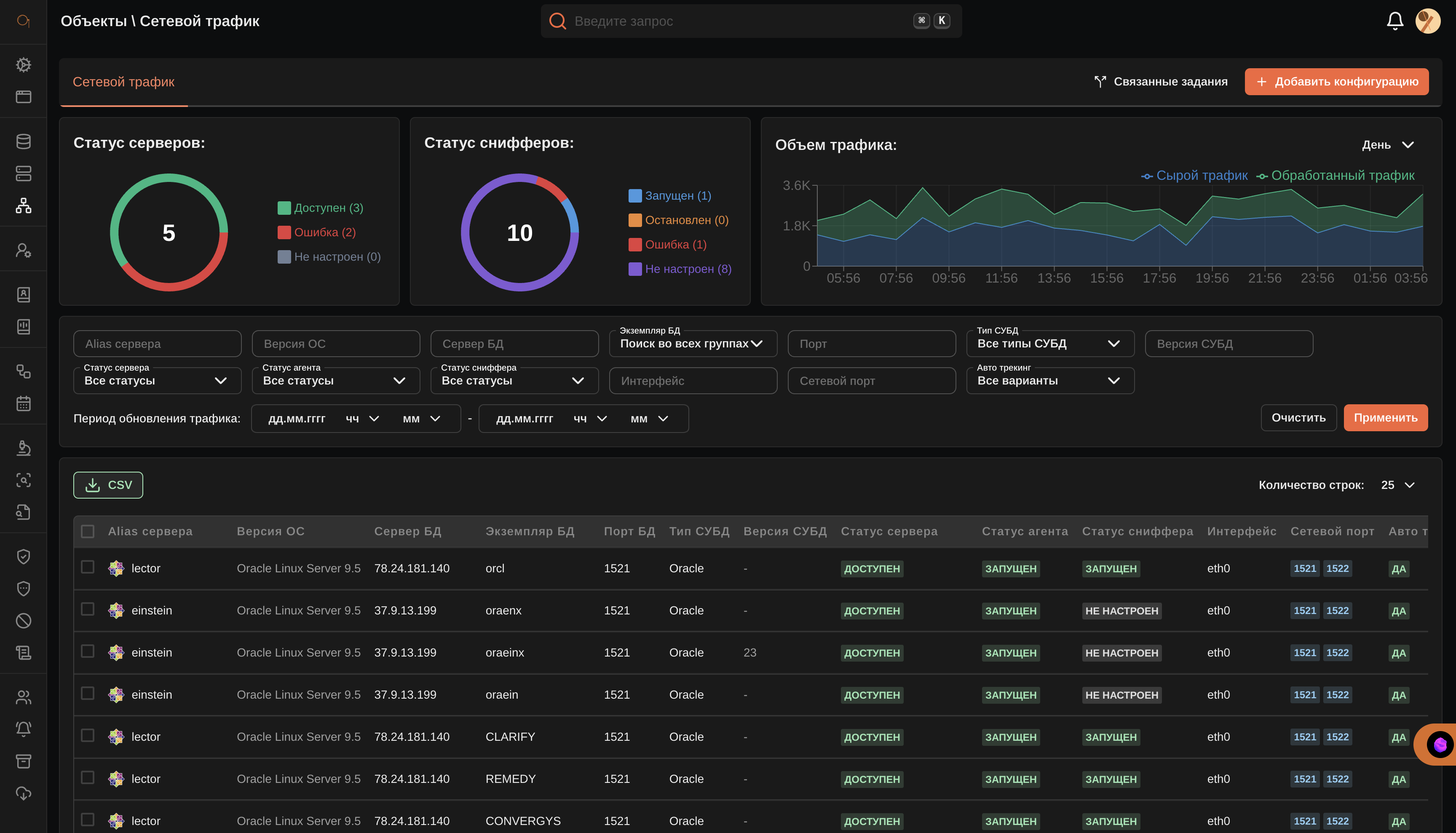The height and width of the screenshot is (833, 1456).
Task: Open the alarm bell sidebar icon
Action: (24, 729)
